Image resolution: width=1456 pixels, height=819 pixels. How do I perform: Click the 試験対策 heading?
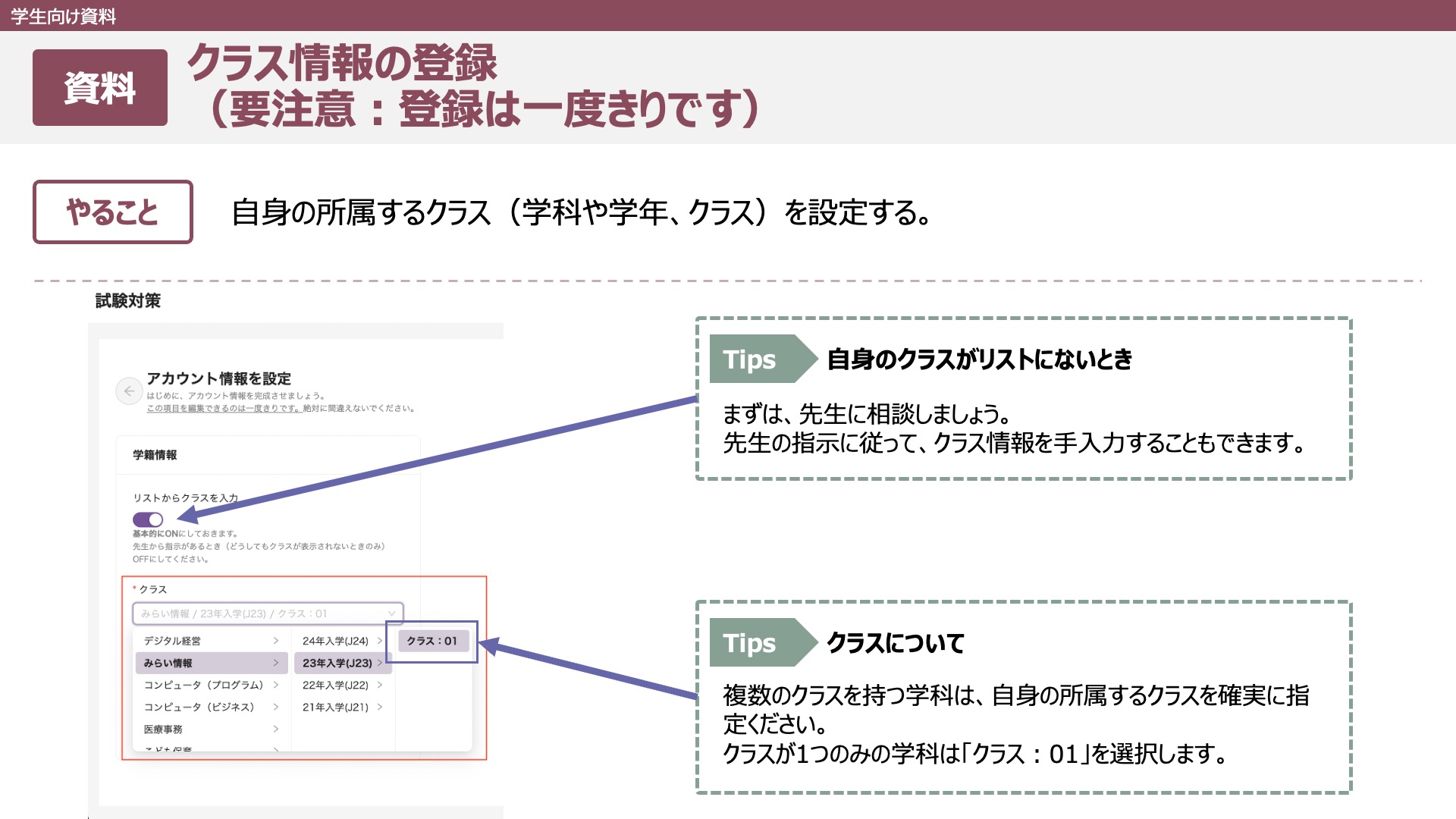pos(127,301)
